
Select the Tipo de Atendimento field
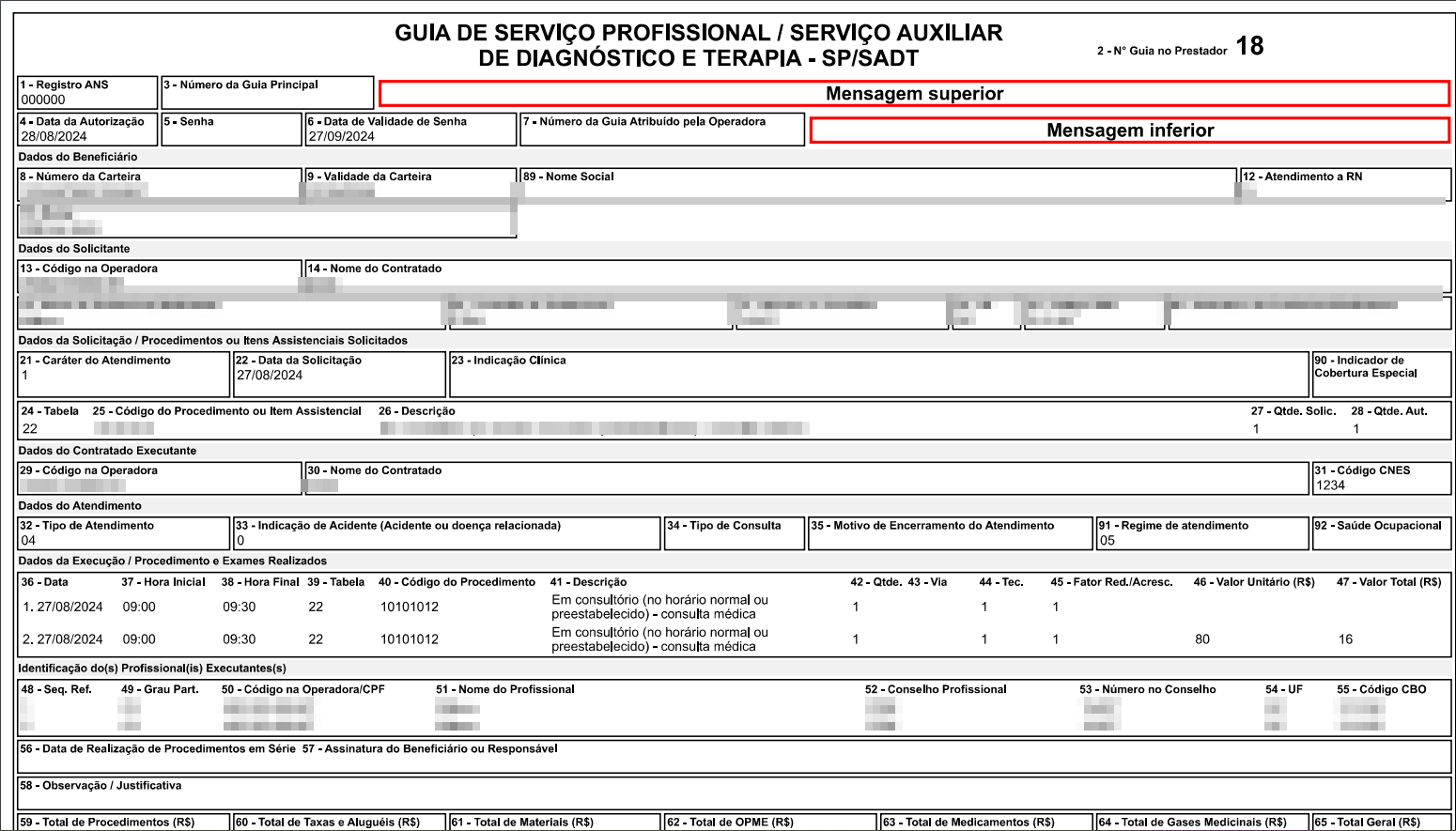pos(123,533)
